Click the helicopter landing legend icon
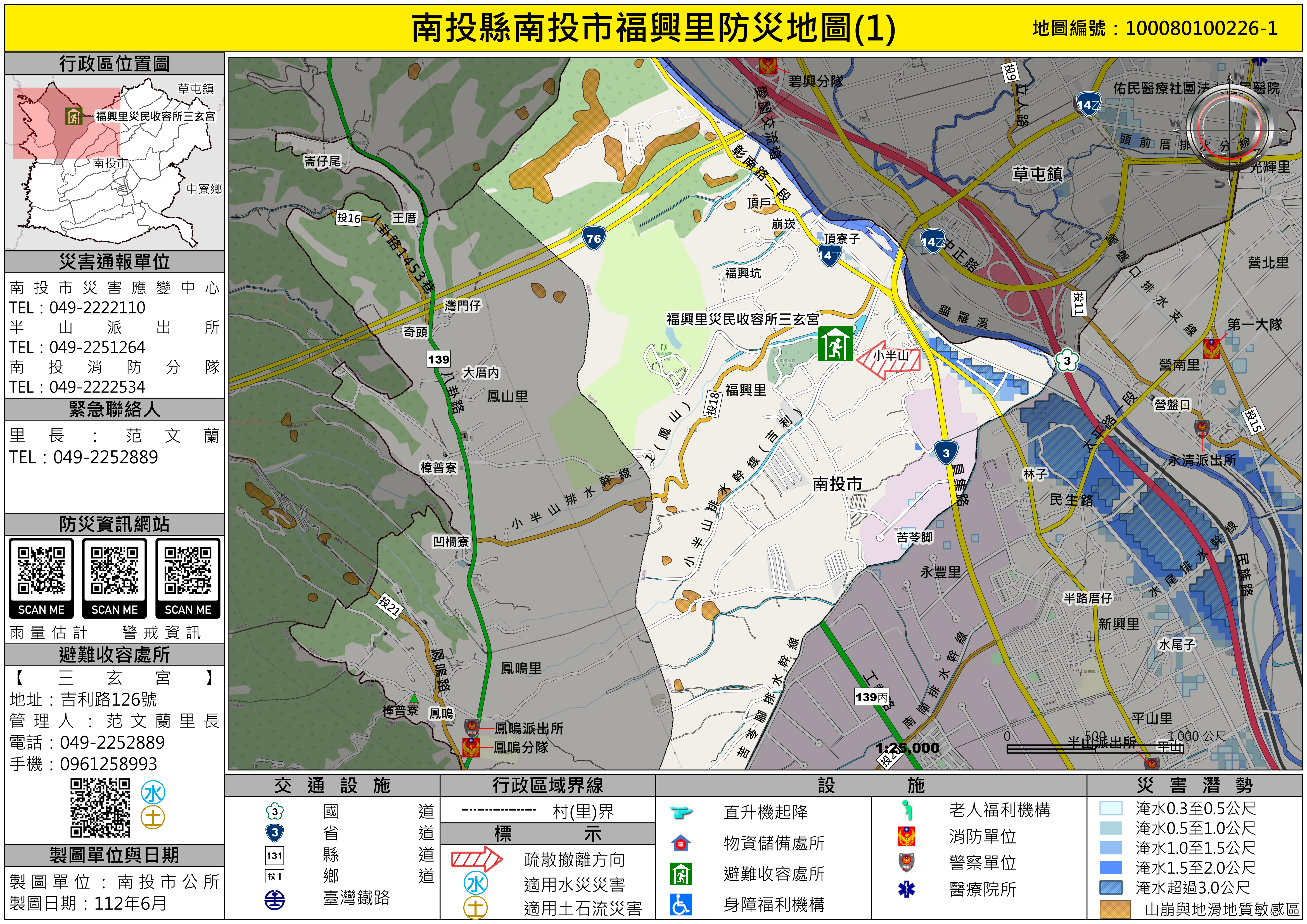This screenshot has width=1307, height=924. 681,812
